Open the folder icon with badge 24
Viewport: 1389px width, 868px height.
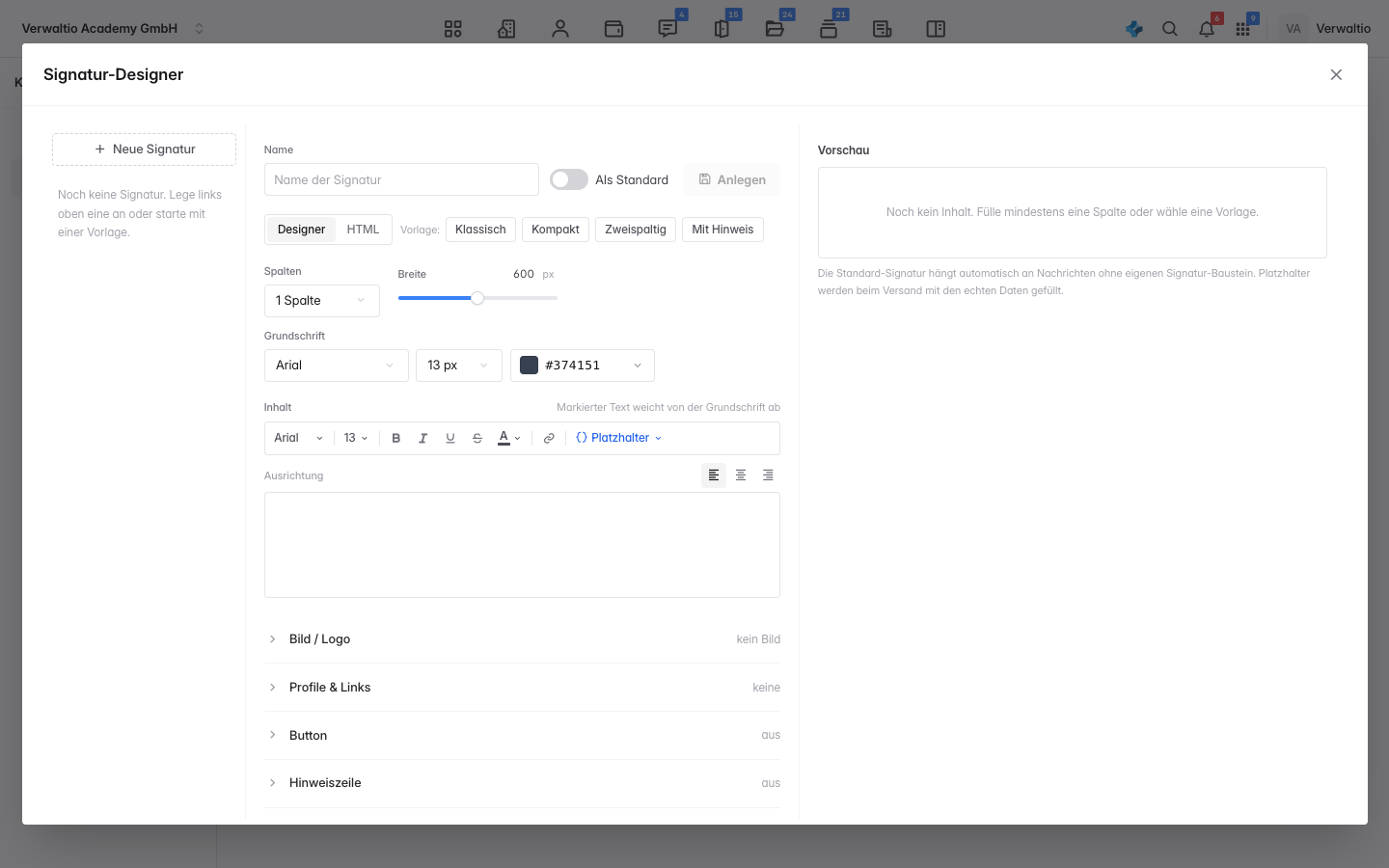(x=775, y=29)
